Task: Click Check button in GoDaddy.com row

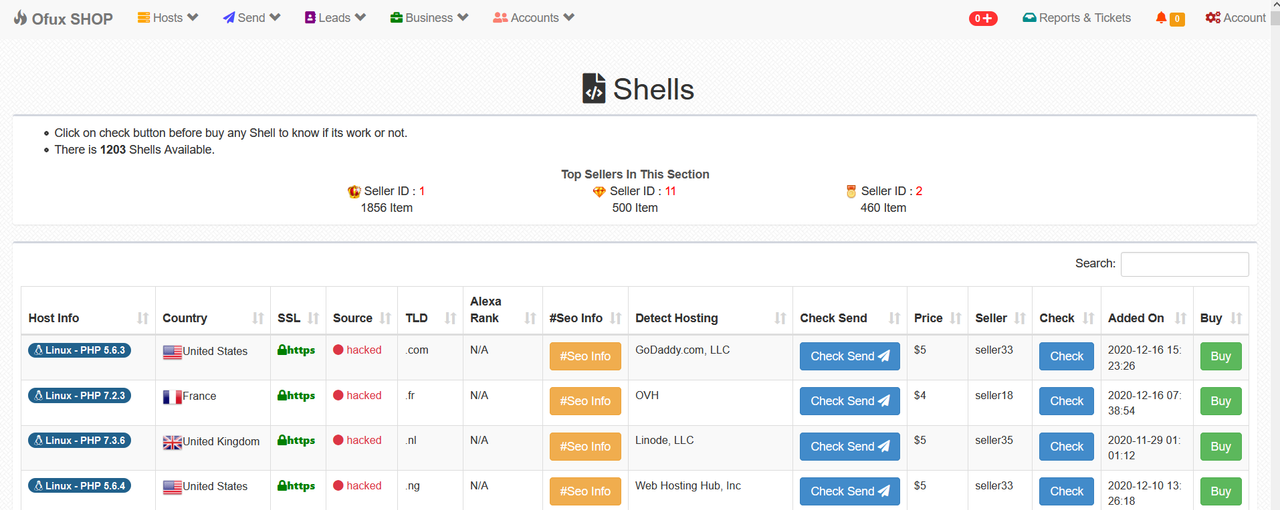Action: click(x=1067, y=356)
